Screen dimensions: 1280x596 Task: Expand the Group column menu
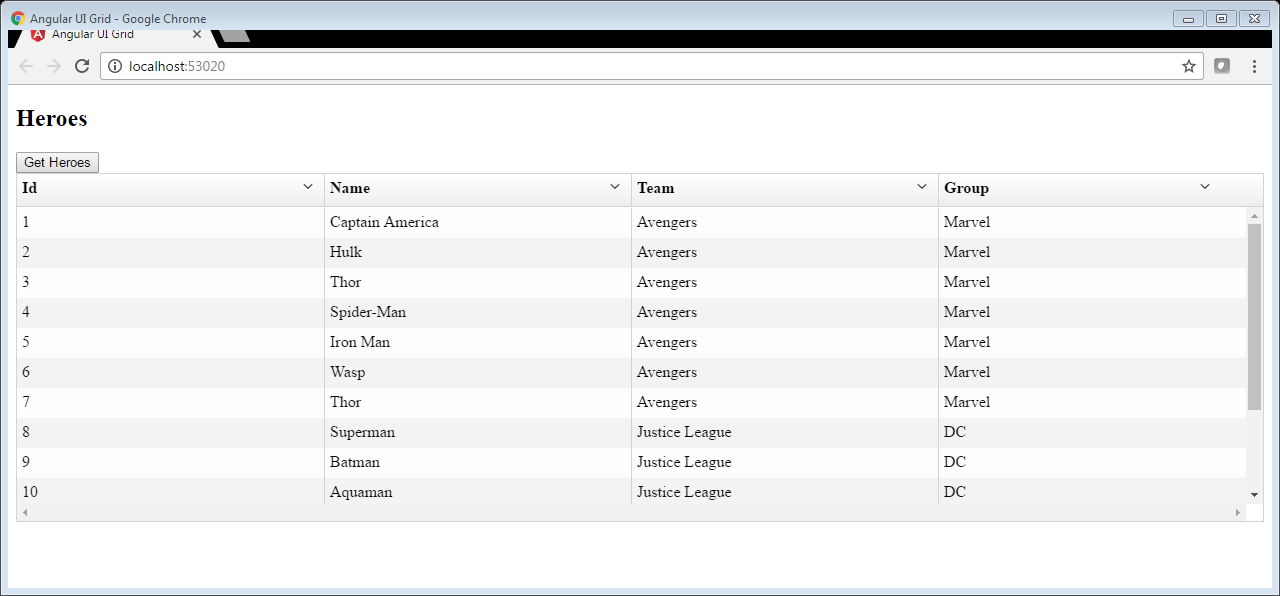pyautogui.click(x=1205, y=186)
